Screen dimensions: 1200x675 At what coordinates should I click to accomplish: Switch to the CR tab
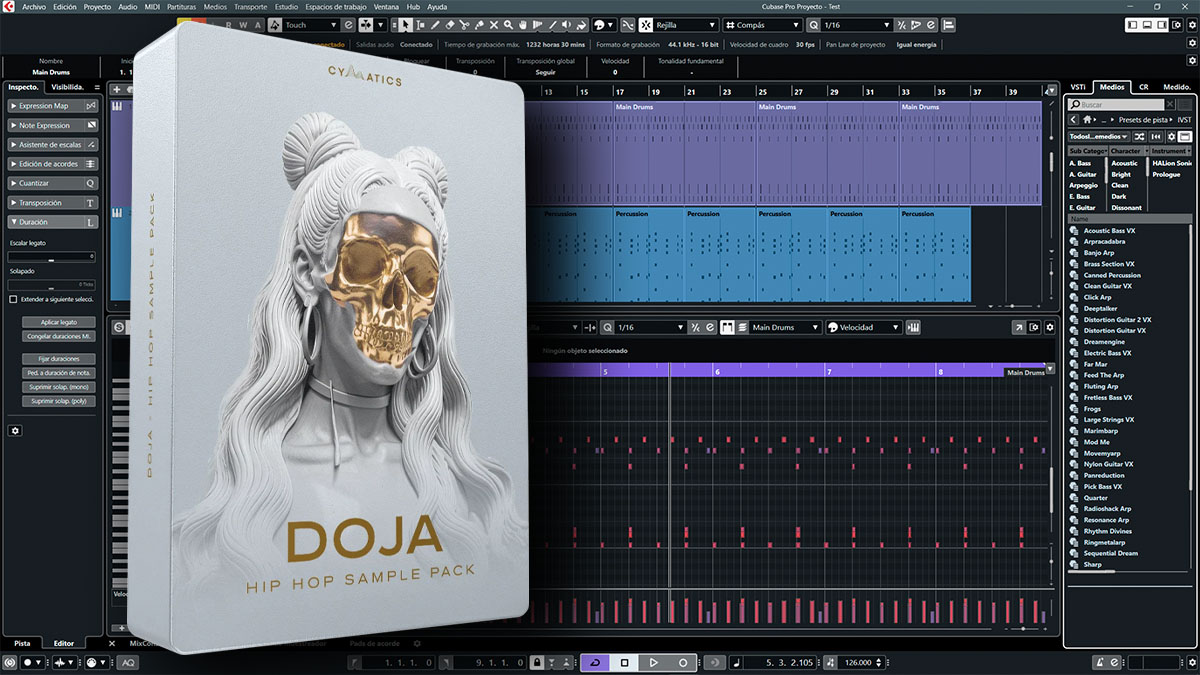1143,87
